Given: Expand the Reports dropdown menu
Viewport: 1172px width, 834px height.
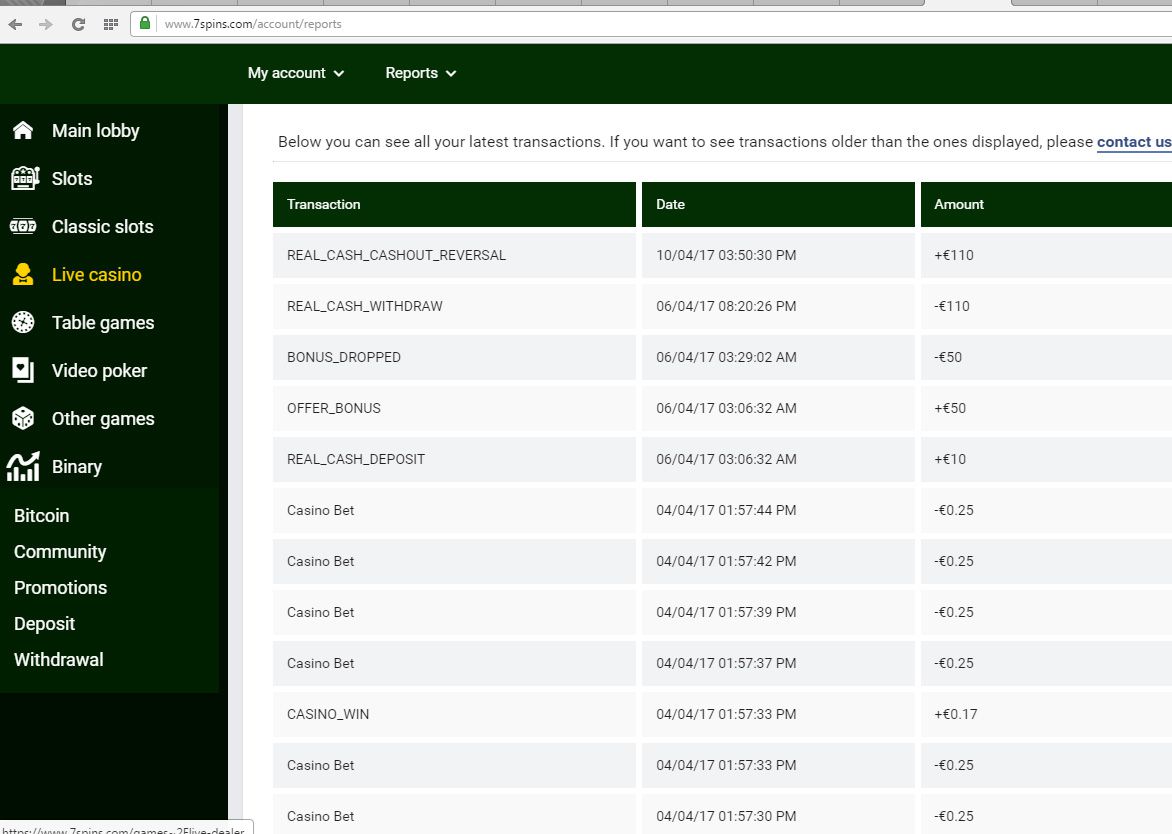Looking at the screenshot, I should pos(421,73).
